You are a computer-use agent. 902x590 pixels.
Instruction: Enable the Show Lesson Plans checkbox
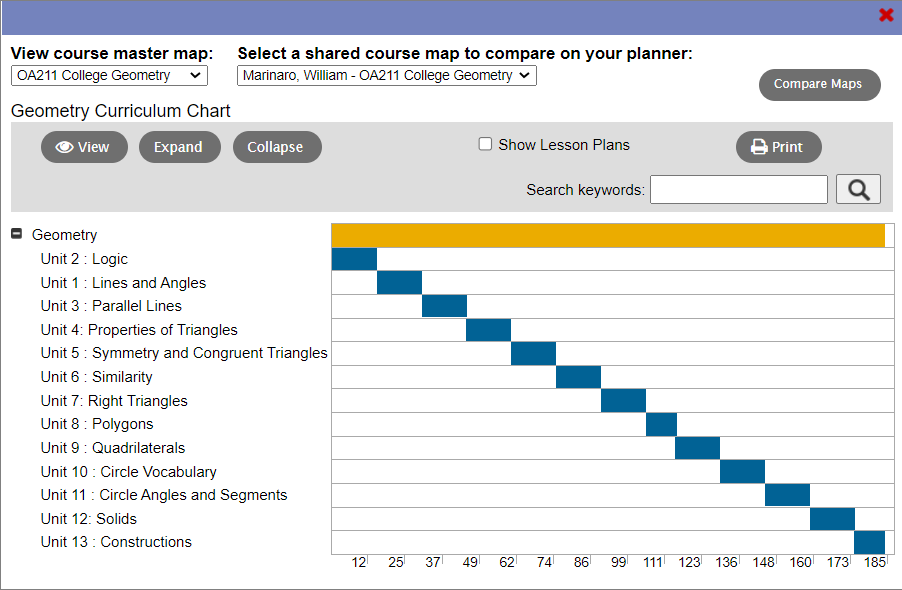(x=485, y=143)
